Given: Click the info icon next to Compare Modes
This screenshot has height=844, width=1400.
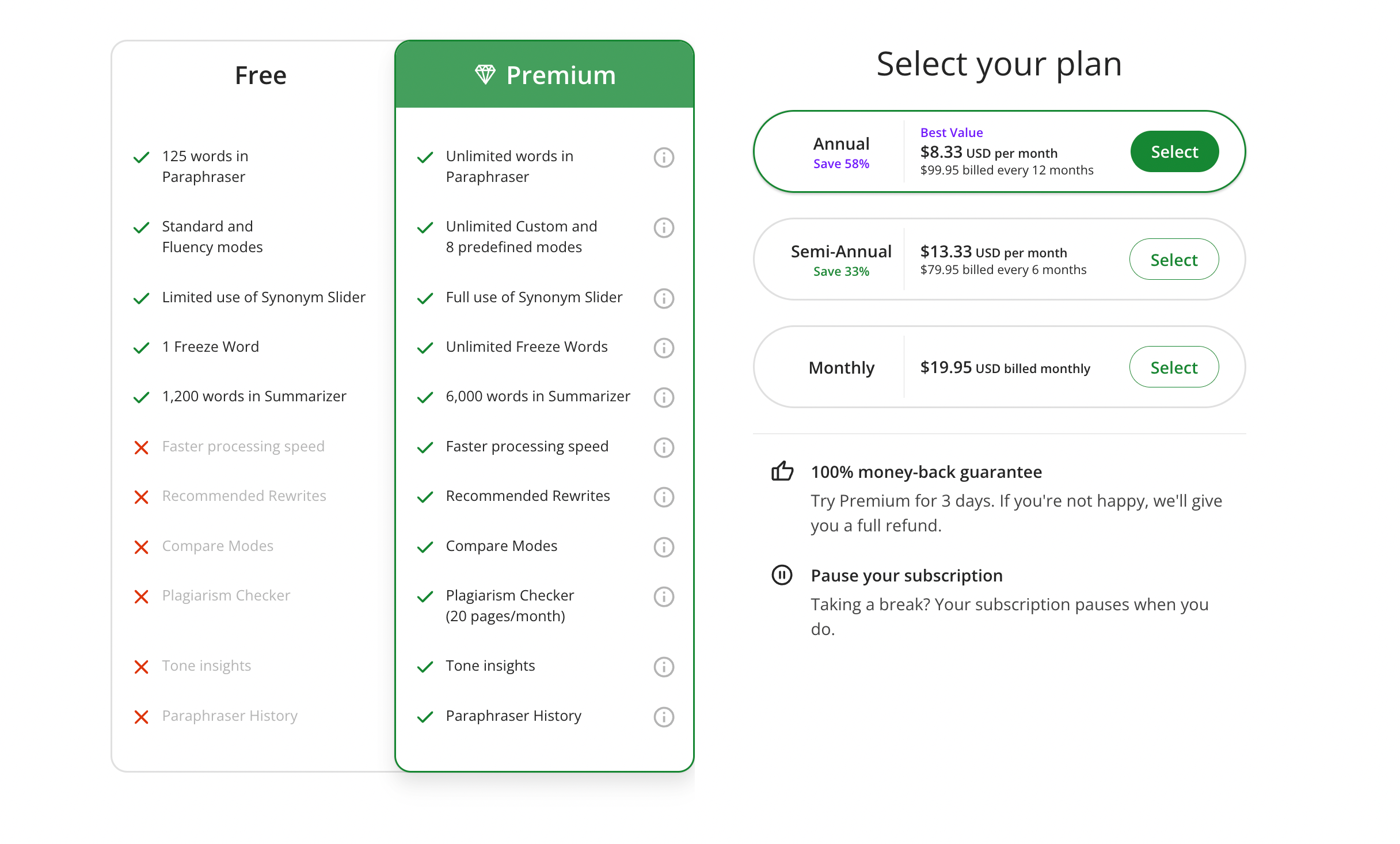Looking at the screenshot, I should point(665,546).
